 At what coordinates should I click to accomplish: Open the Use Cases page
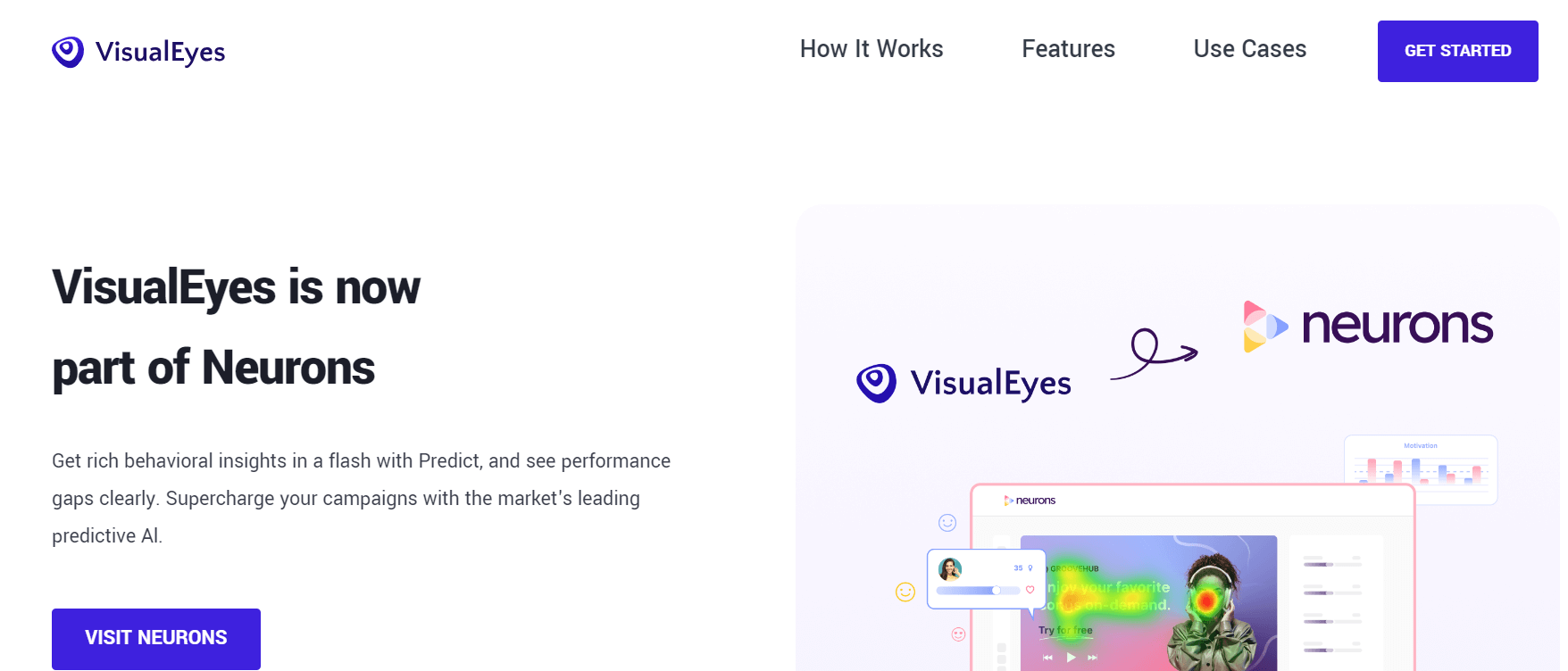coord(1249,49)
